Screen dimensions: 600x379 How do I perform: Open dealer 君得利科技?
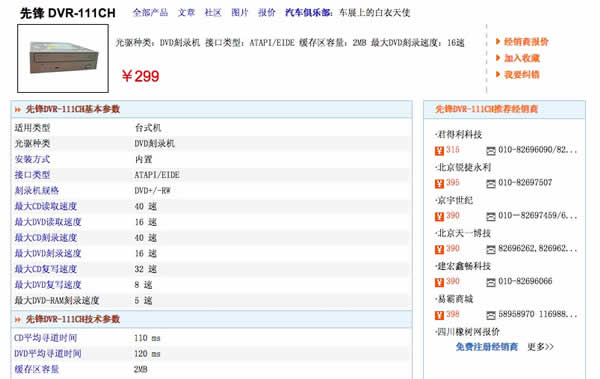tap(459, 134)
